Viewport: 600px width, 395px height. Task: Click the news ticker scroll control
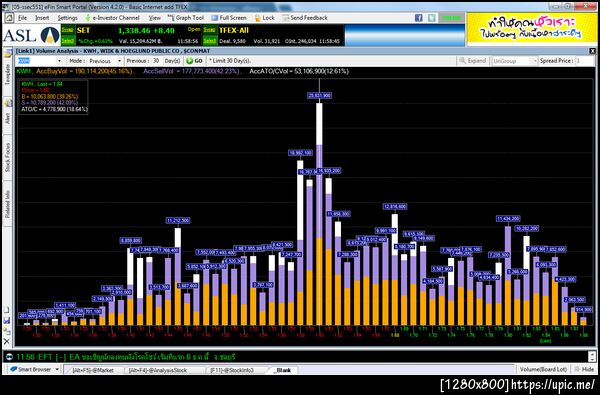[592, 357]
